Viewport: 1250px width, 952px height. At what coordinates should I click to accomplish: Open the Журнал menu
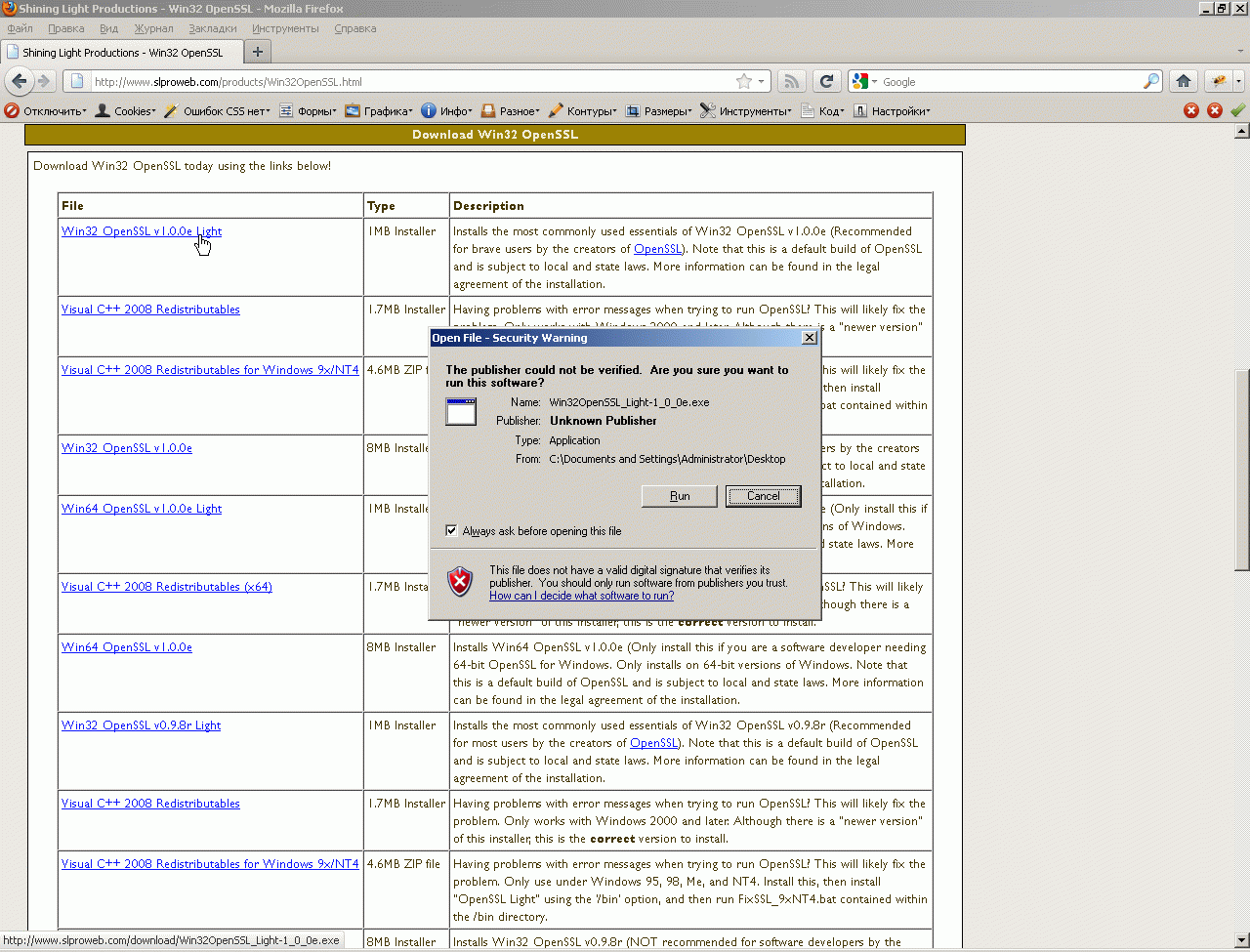click(x=154, y=28)
